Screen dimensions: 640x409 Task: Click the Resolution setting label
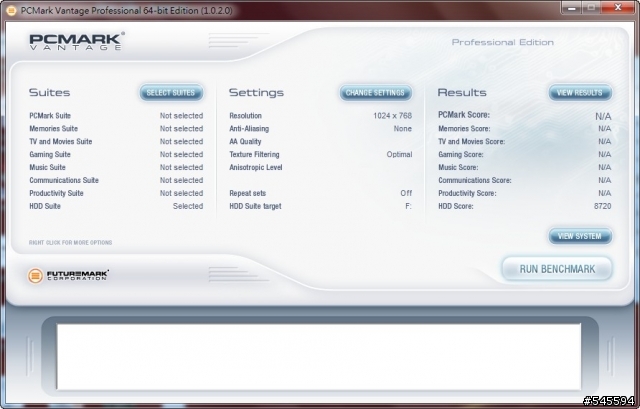[245, 116]
